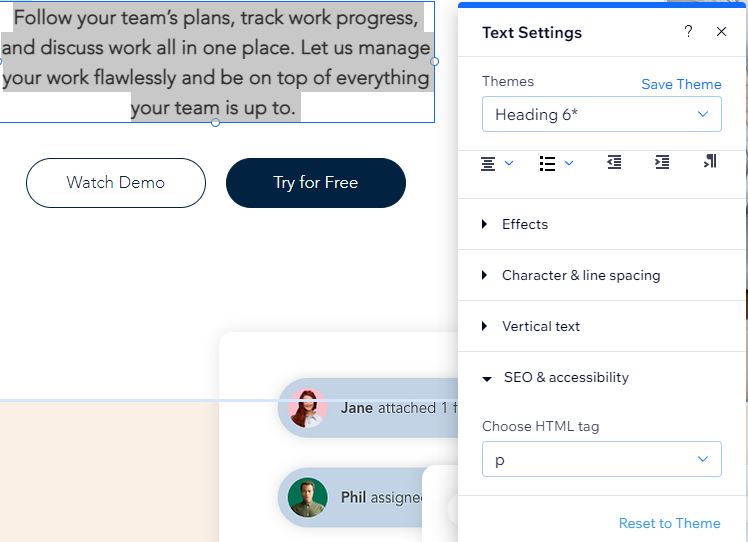Click the decrease indent icon

(614, 162)
